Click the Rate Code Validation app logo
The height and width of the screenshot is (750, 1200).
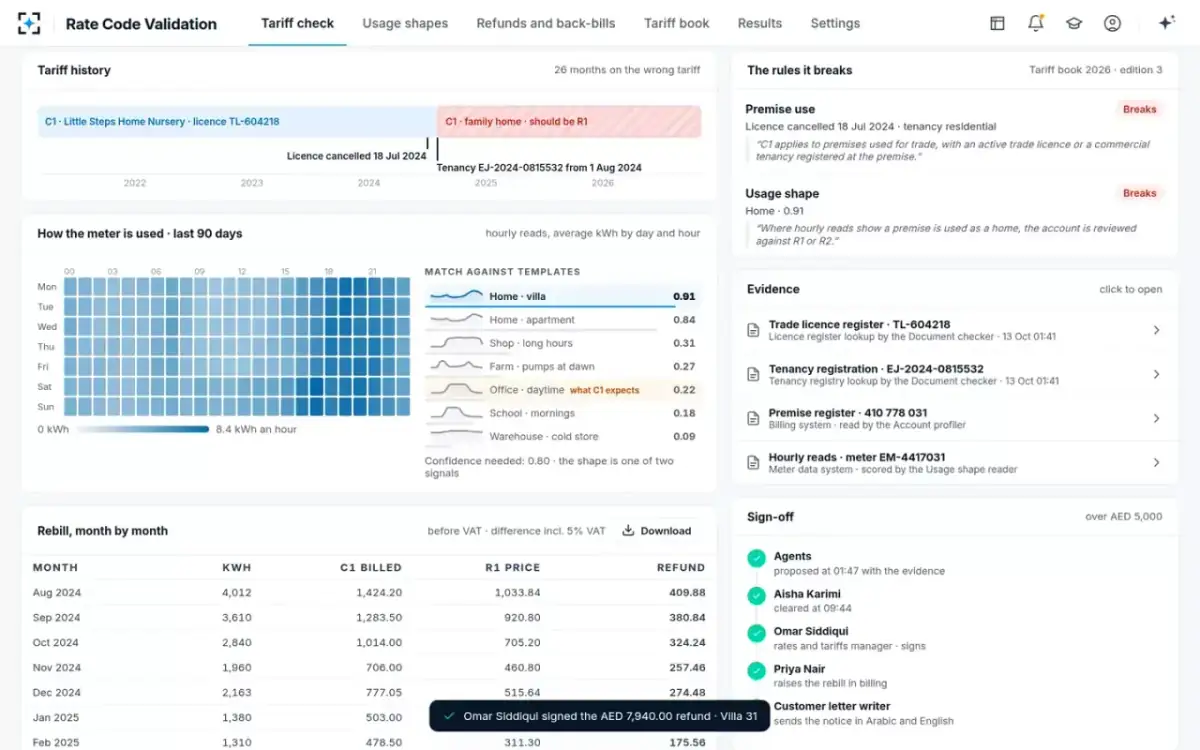coord(30,23)
